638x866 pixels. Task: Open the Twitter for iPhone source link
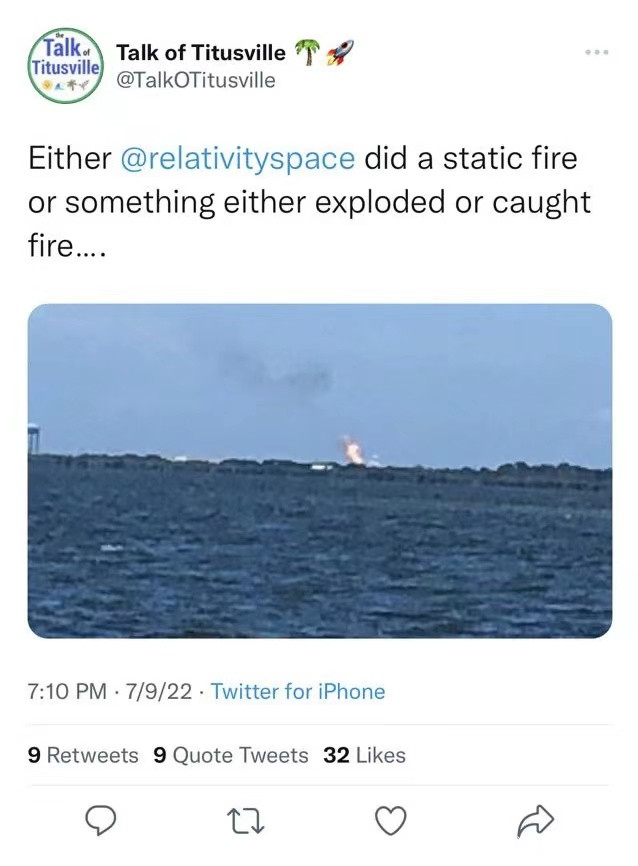(298, 691)
